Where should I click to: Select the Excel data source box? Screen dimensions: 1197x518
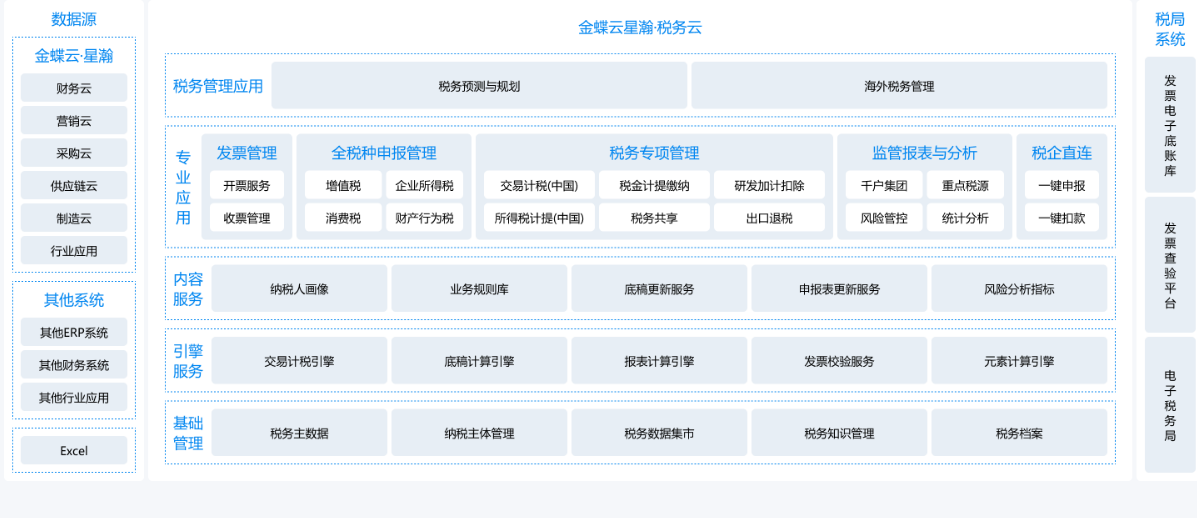coord(74,451)
